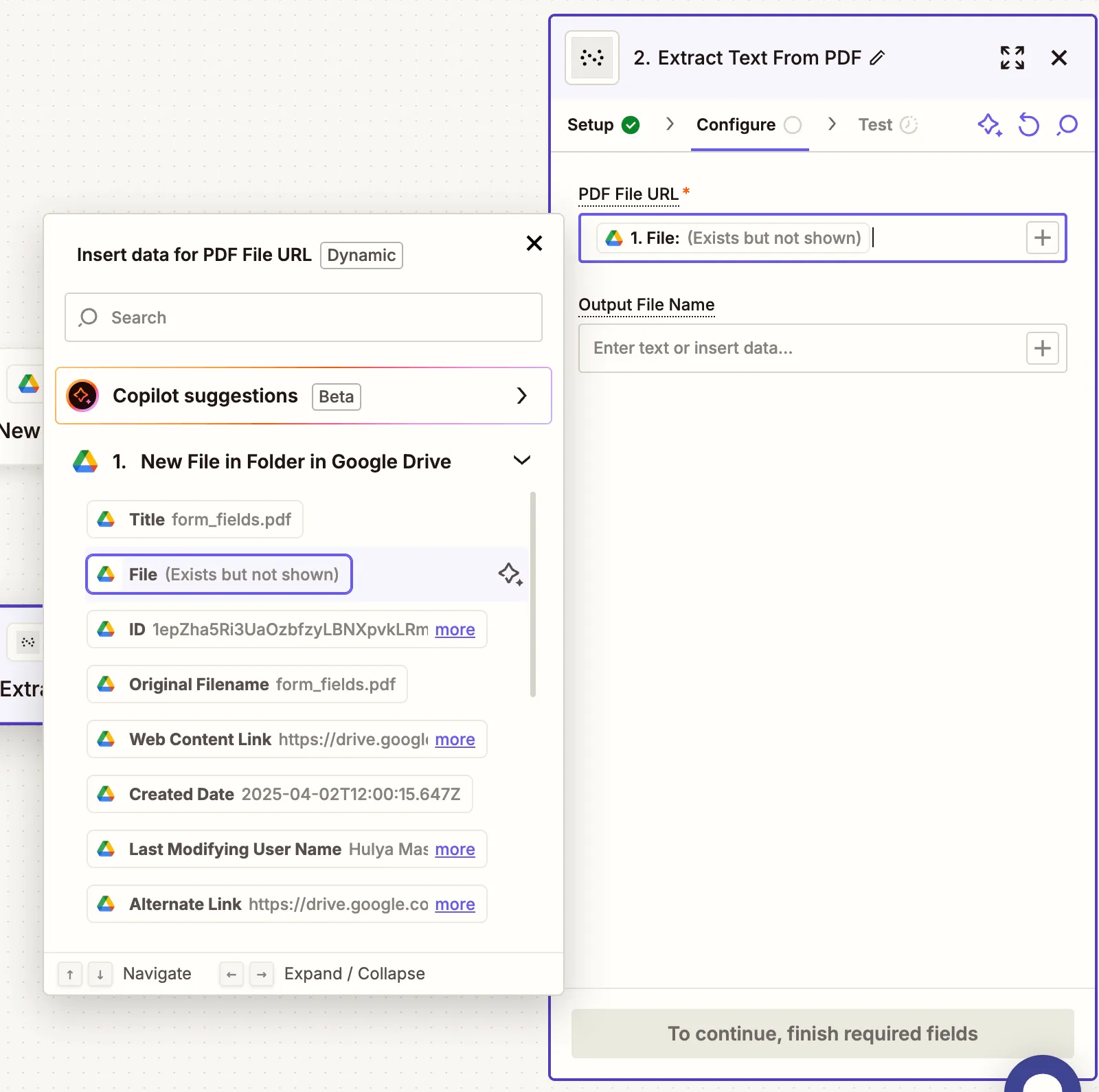This screenshot has height=1092, width=1099.
Task: Click plus button in Output File Name field
Action: coord(1043,348)
